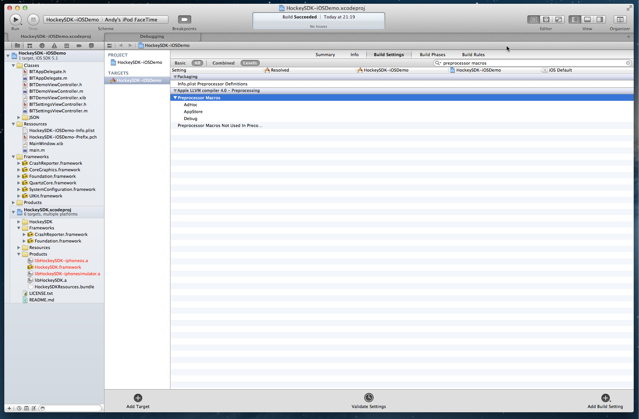Viewport: 639px width, 419px height.
Task: Open README.md file
Action: pos(41,300)
